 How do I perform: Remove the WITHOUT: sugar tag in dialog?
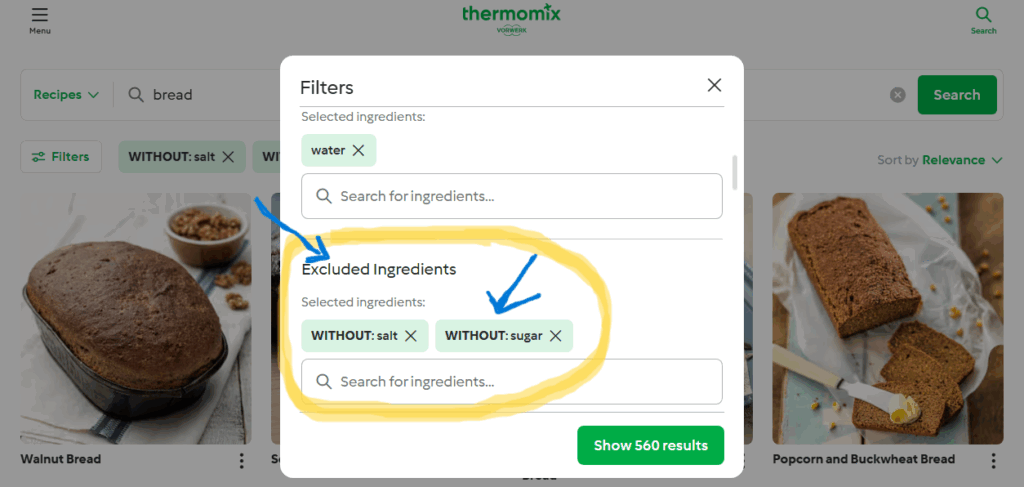coord(556,336)
